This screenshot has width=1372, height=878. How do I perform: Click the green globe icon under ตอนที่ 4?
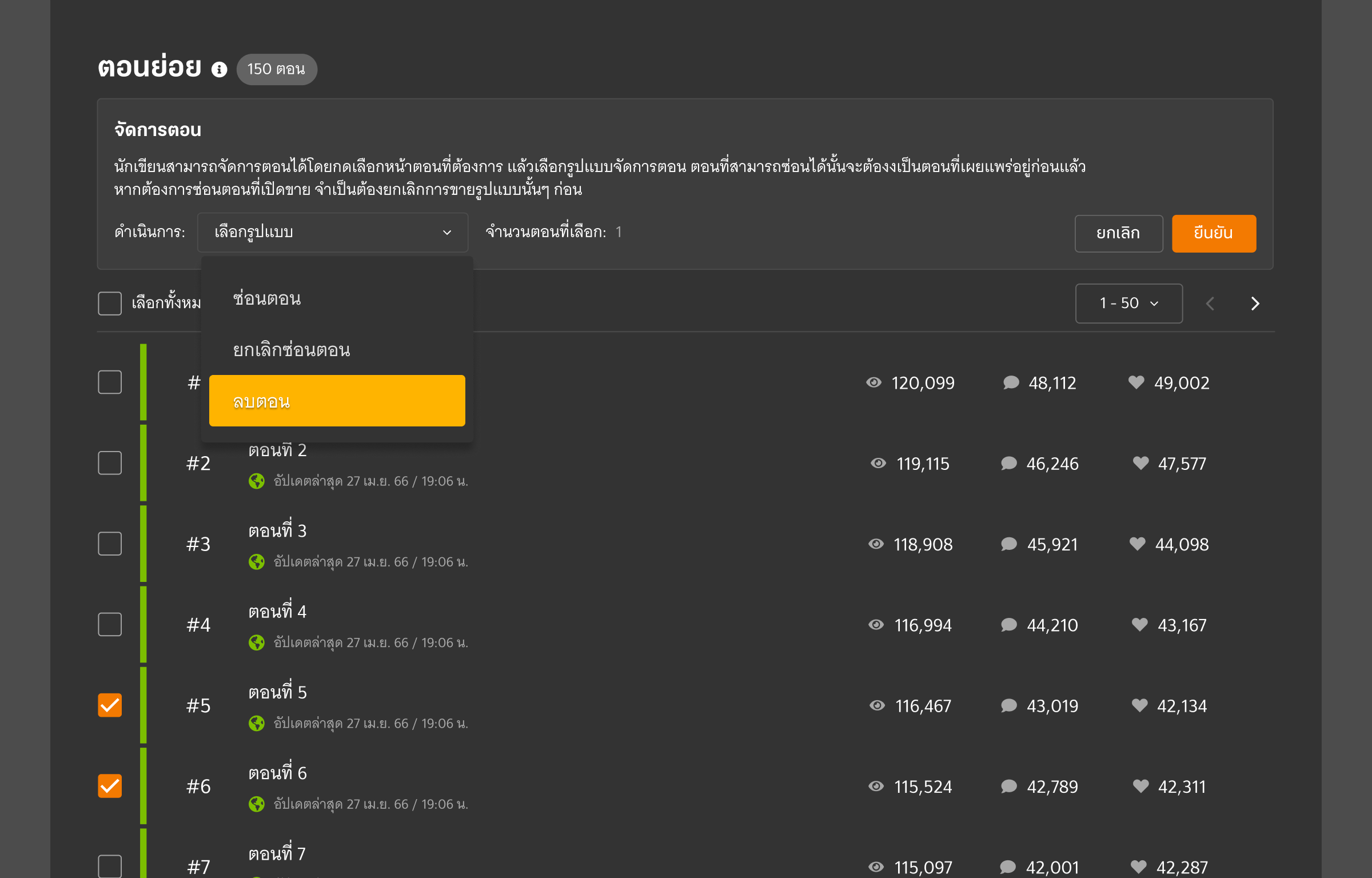(x=257, y=642)
